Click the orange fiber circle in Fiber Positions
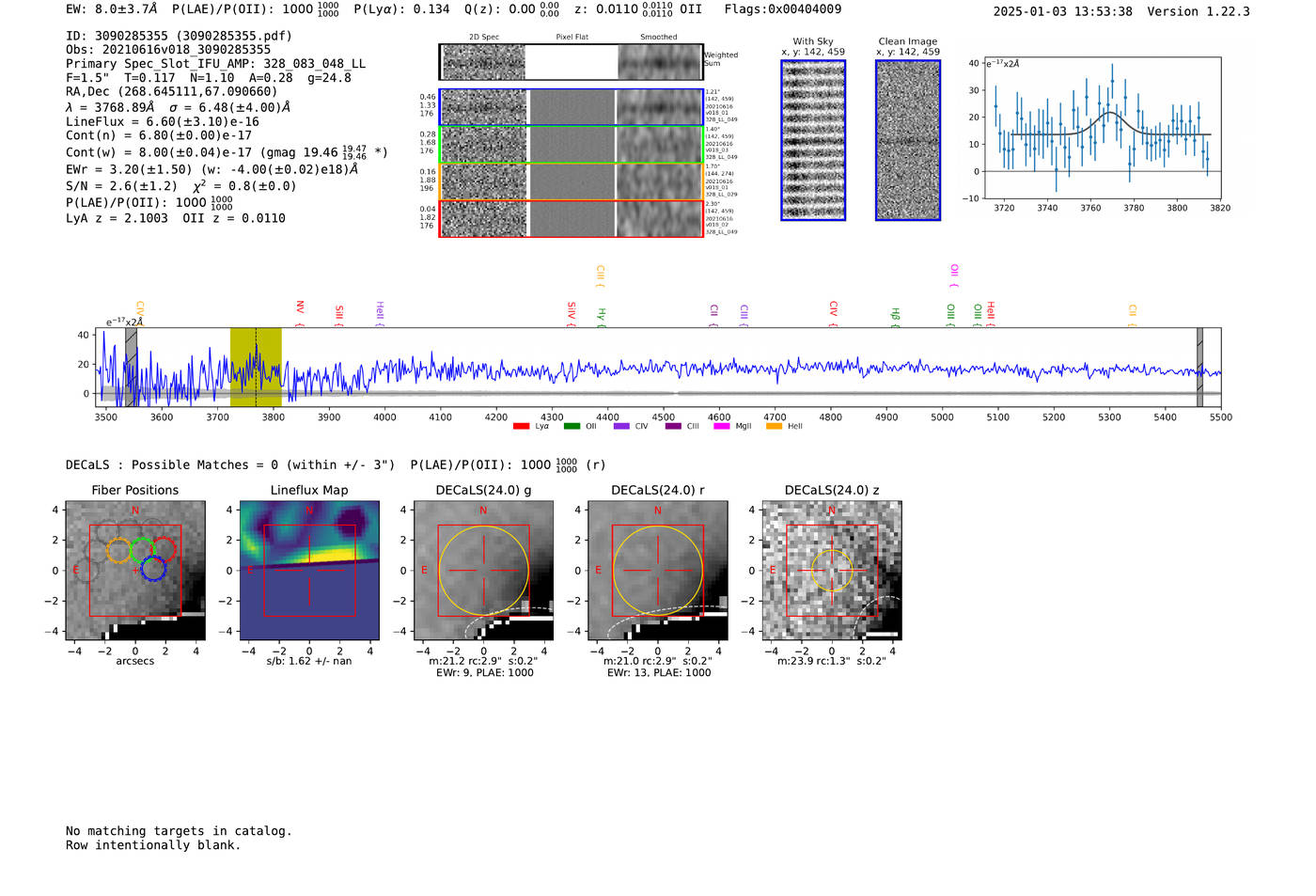 tap(118, 551)
